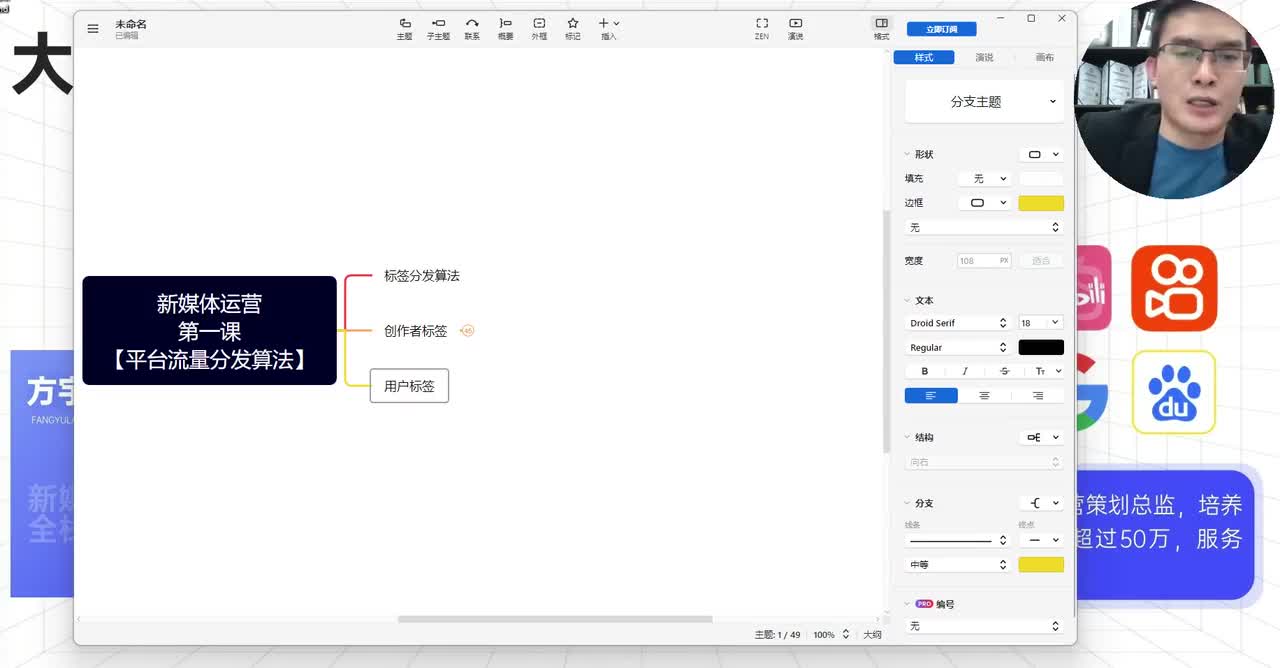The width and height of the screenshot is (1280, 668).
Task: Enter ZEN fullscreen mode
Action: [x=762, y=29]
